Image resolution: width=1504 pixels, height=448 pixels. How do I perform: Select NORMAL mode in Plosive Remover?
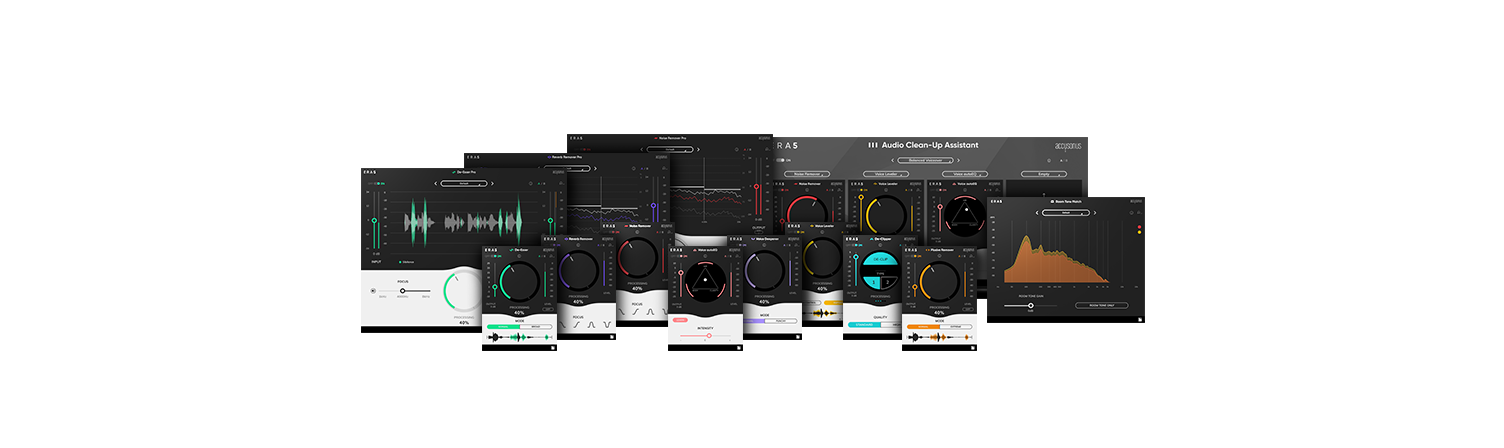pyautogui.click(x=923, y=327)
